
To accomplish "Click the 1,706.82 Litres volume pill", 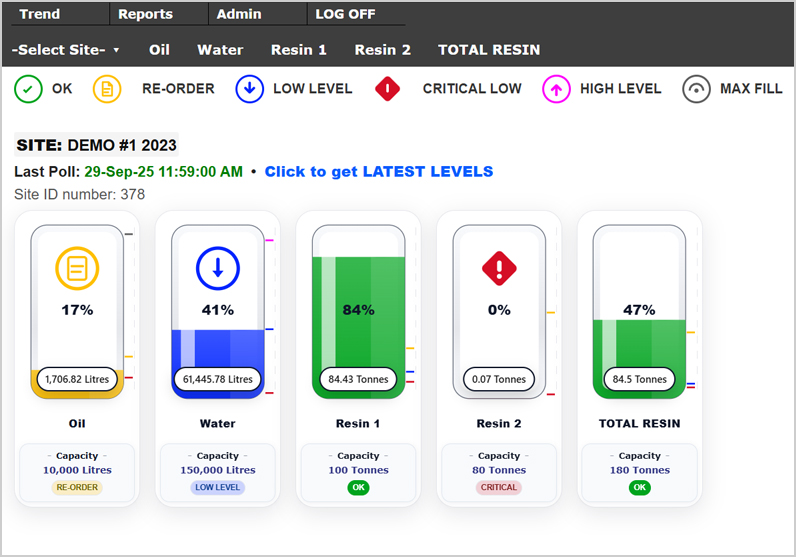I will coord(77,379).
